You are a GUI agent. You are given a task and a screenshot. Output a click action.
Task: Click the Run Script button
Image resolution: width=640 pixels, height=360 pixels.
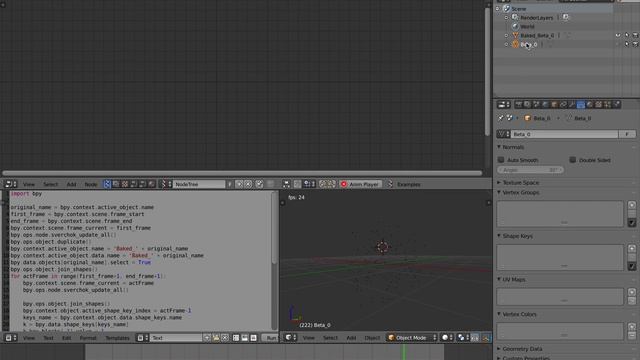pos(270,338)
